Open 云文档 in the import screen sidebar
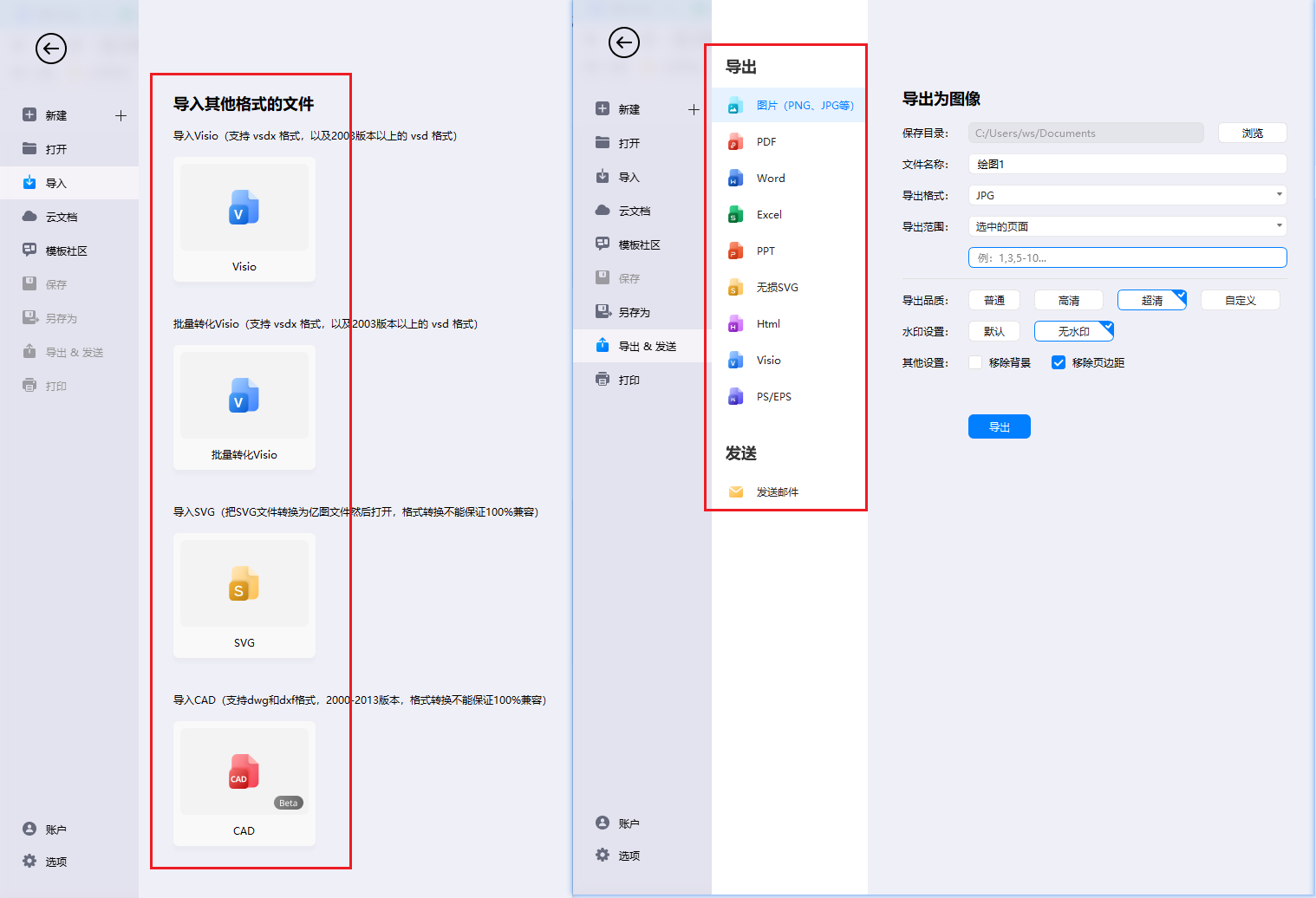This screenshot has height=898, width=1316. point(69,217)
